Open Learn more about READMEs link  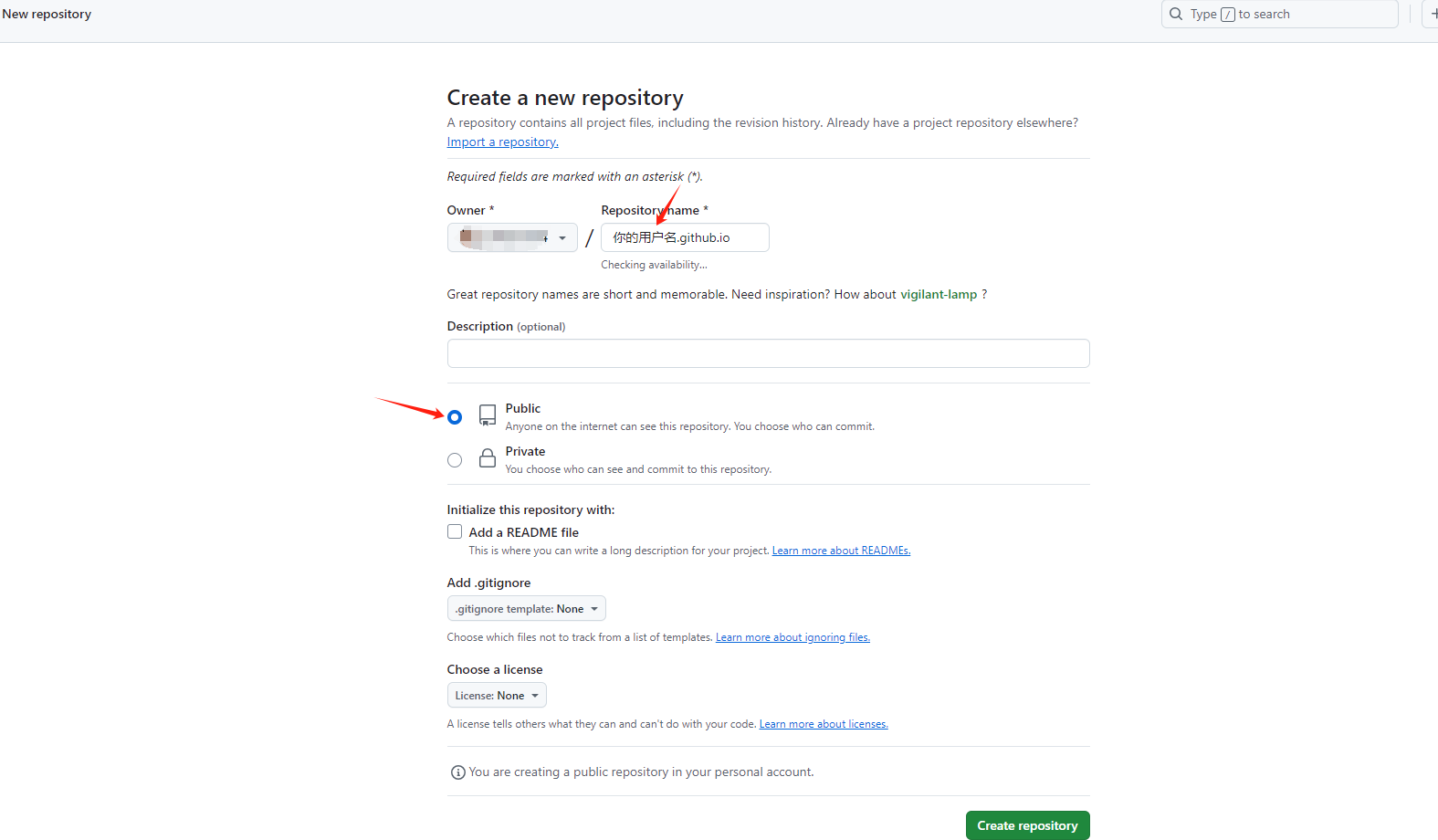(841, 551)
